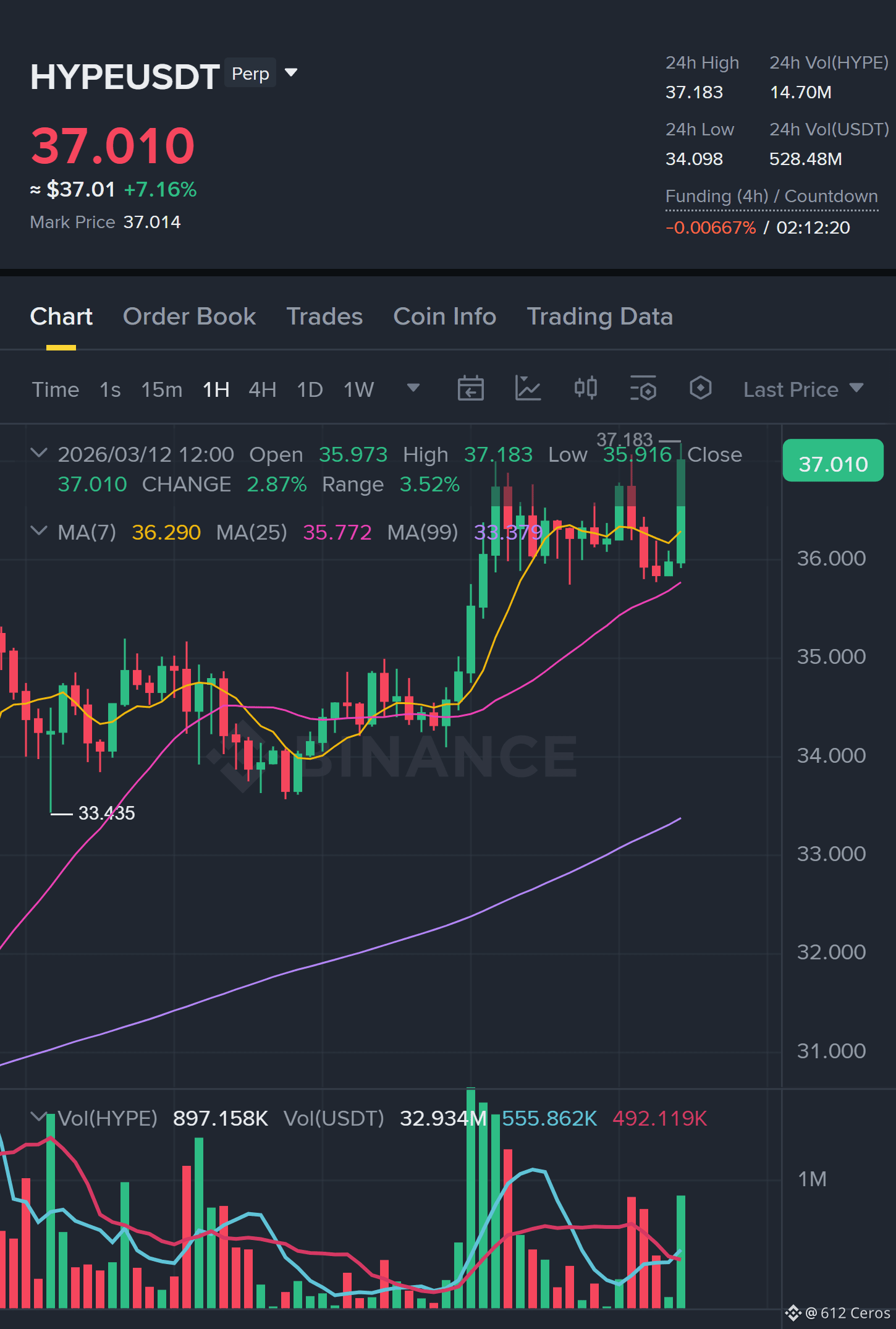Open the Last Price dropdown
This screenshot has width=896, height=1329.
803,389
